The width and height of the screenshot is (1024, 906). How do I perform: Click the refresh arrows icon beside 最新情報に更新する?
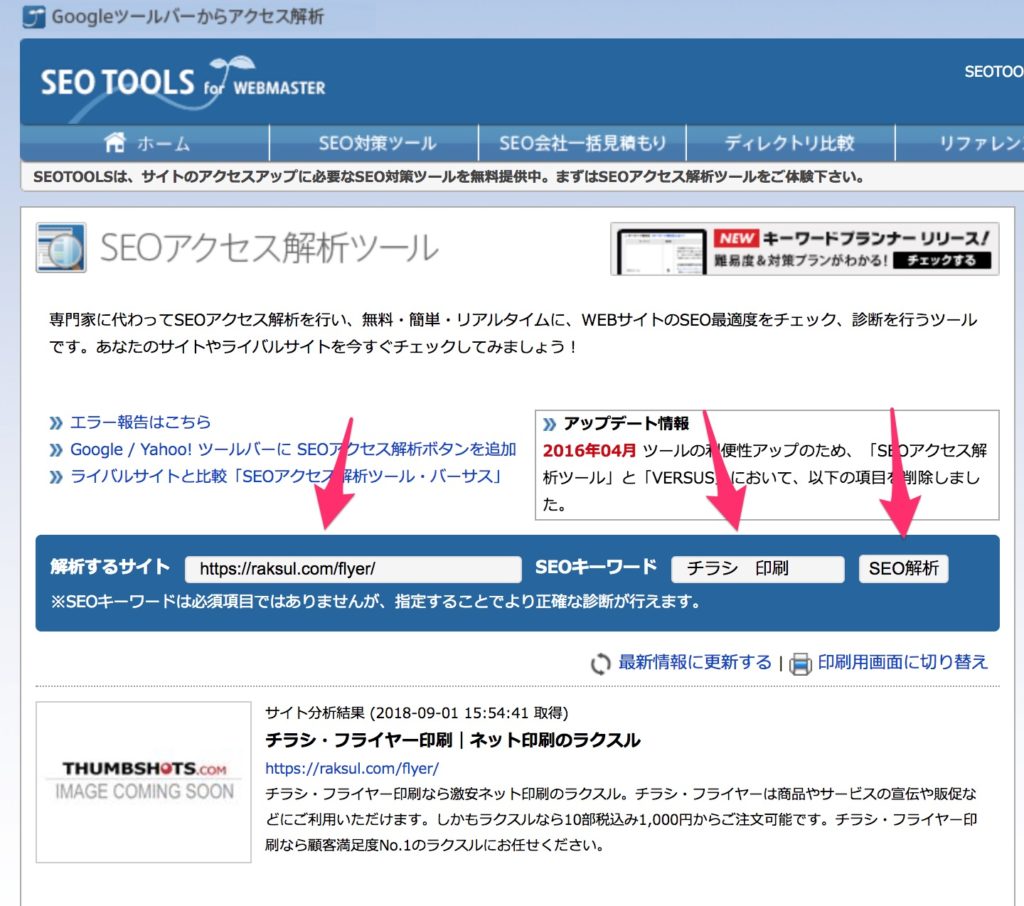tap(600, 663)
